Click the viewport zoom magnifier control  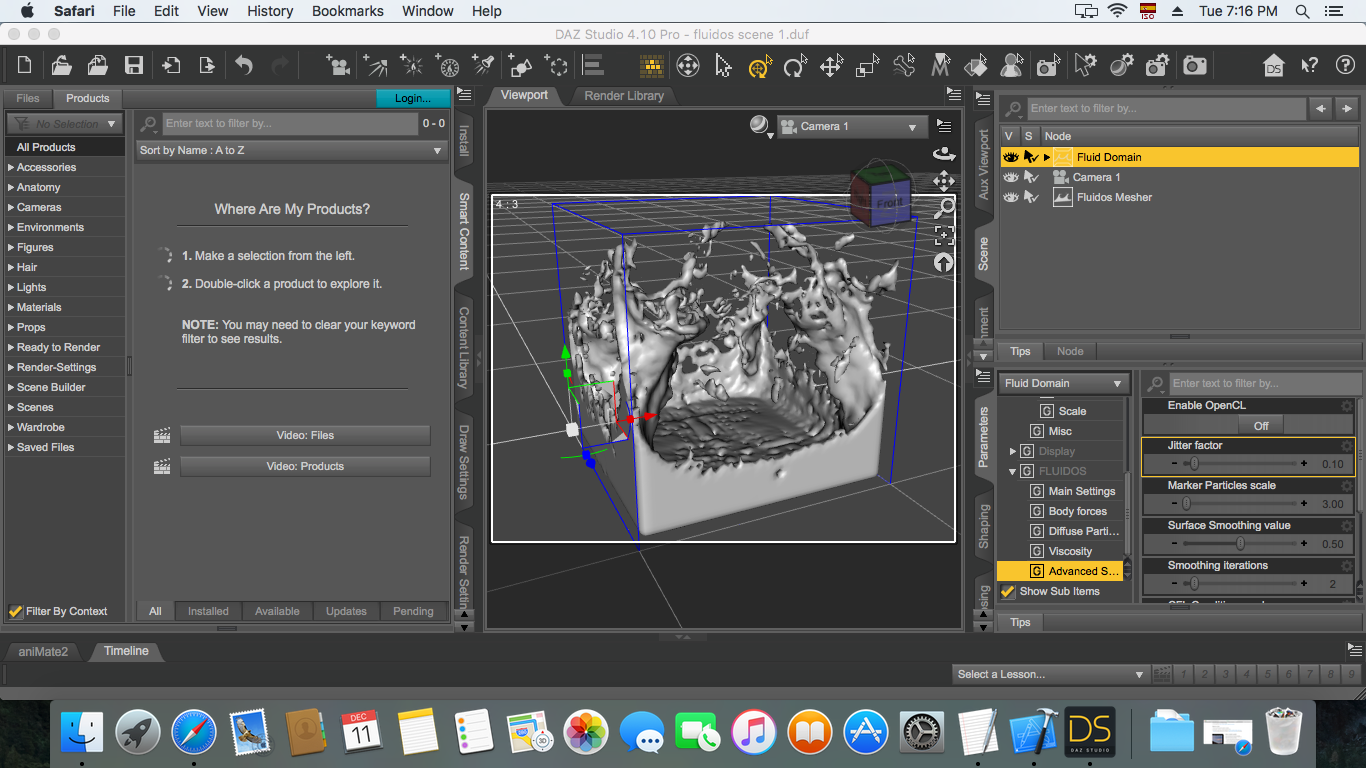pos(943,208)
